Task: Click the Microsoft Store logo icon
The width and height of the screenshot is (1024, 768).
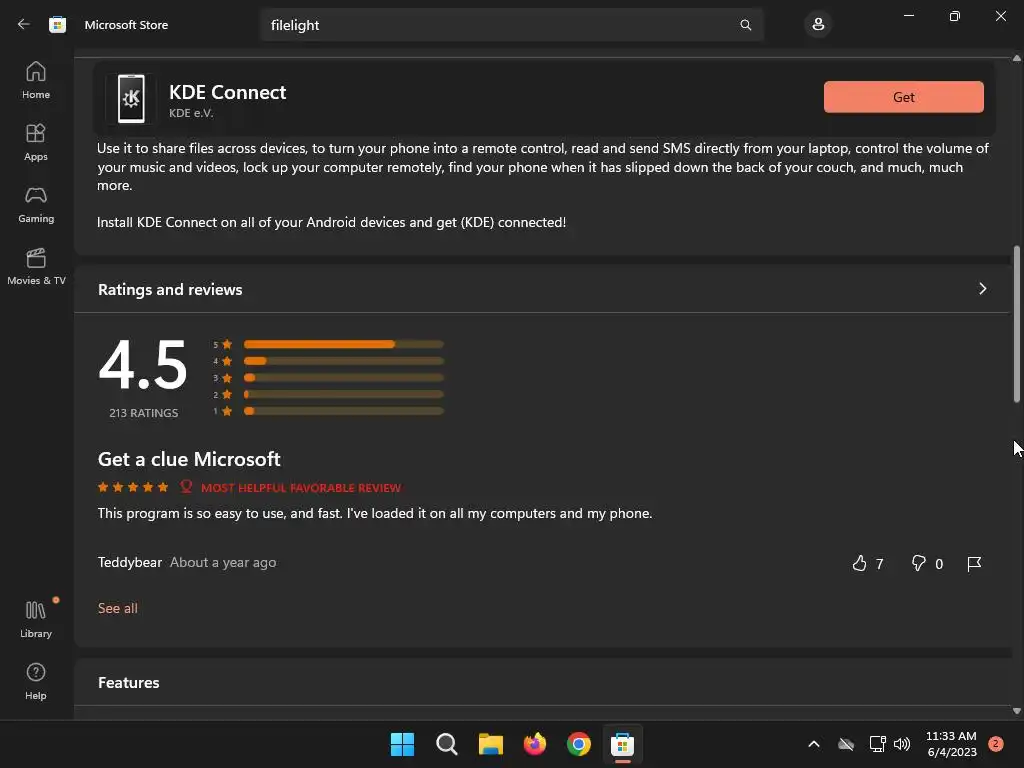Action: (57, 25)
